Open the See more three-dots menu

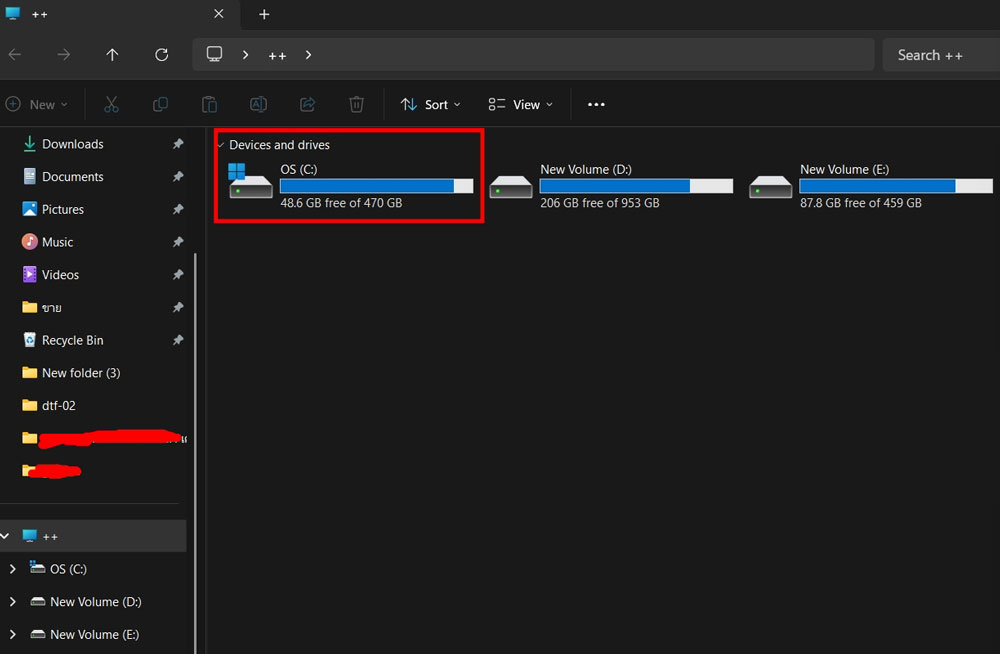point(596,105)
